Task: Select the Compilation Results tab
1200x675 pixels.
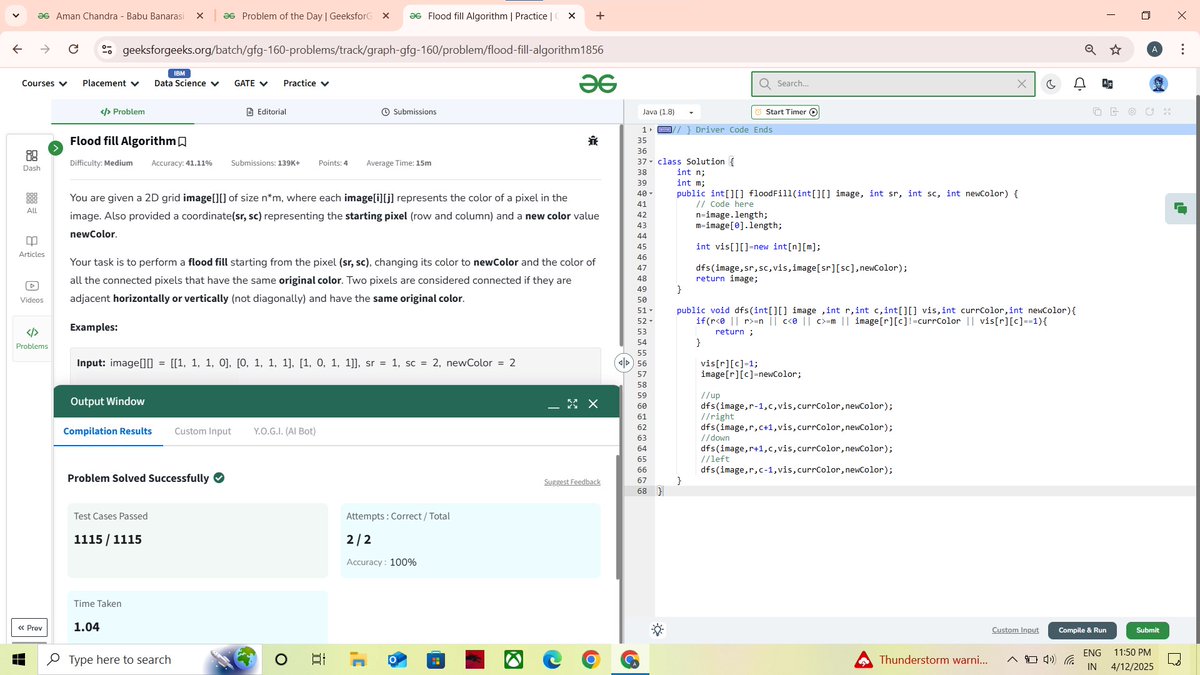Action: 107,431
